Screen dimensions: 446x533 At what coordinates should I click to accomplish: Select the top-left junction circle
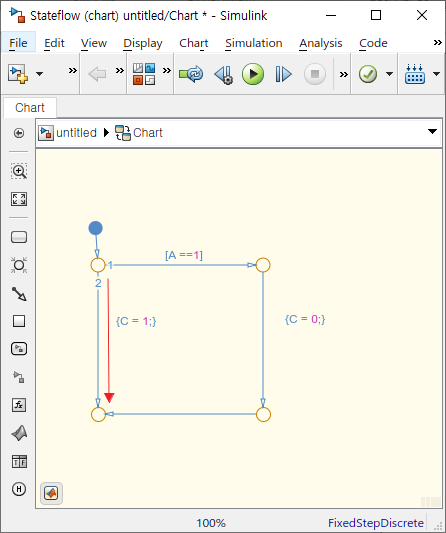click(x=98, y=265)
